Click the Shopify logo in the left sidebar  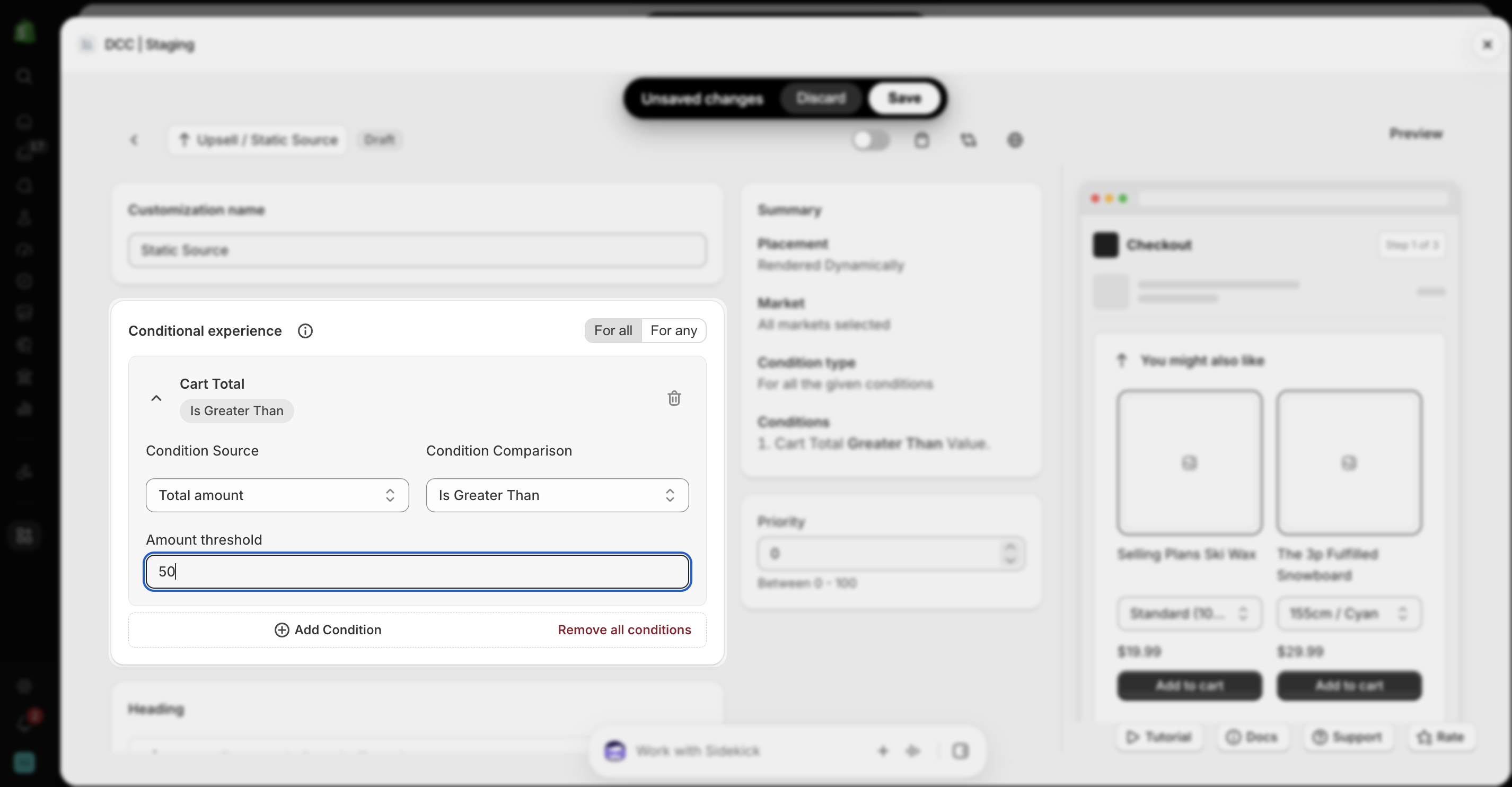coord(24,31)
